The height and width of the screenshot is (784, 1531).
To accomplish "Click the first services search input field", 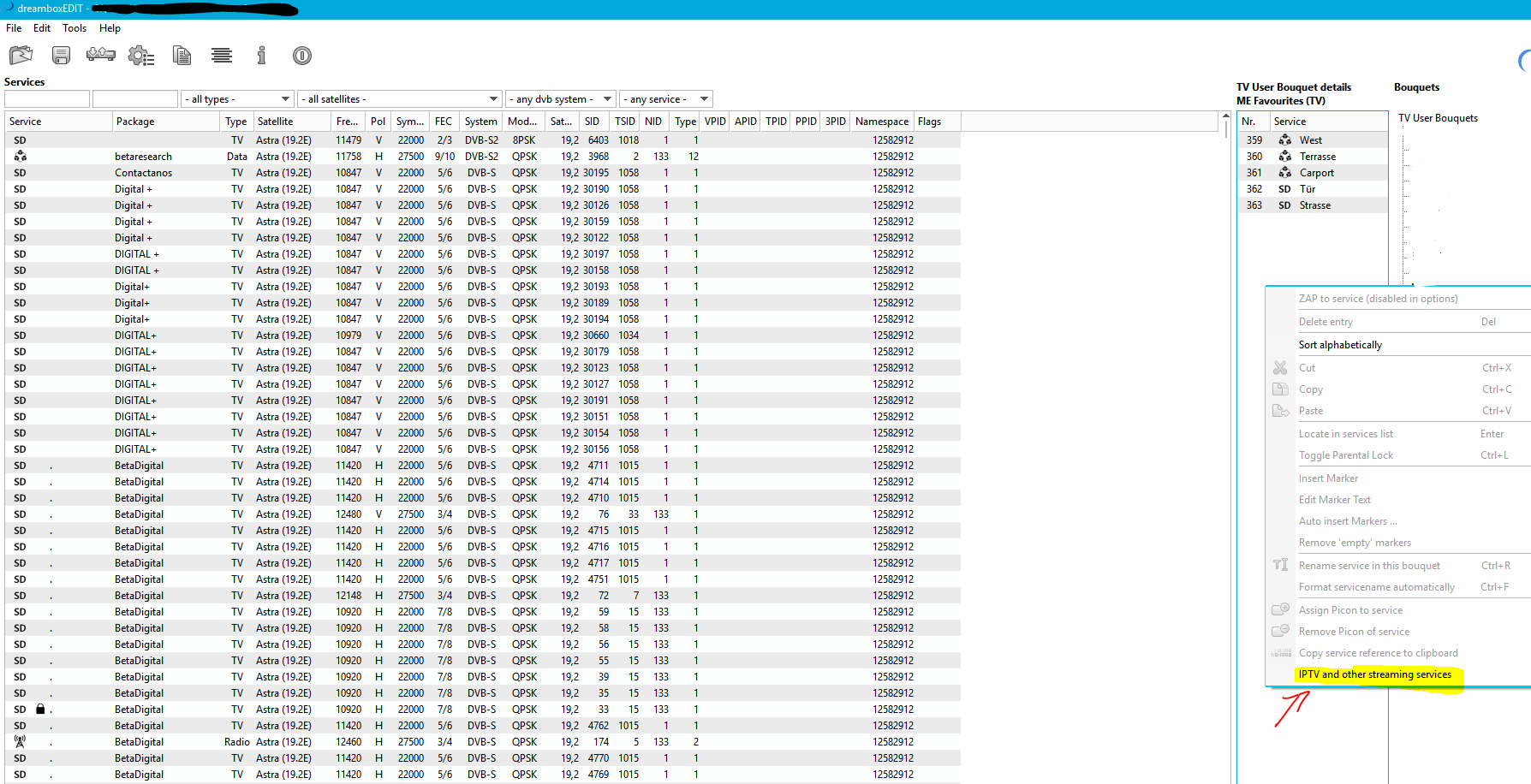I will click(47, 99).
